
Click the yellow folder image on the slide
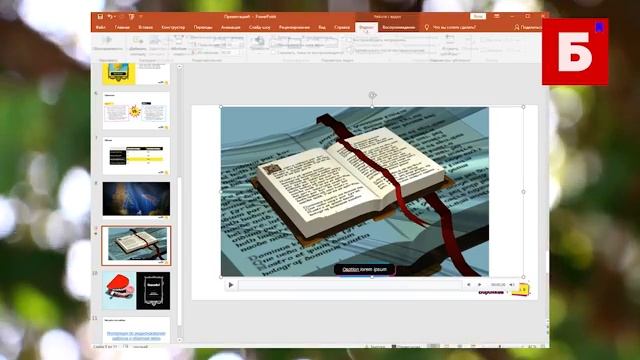[x=521, y=290]
